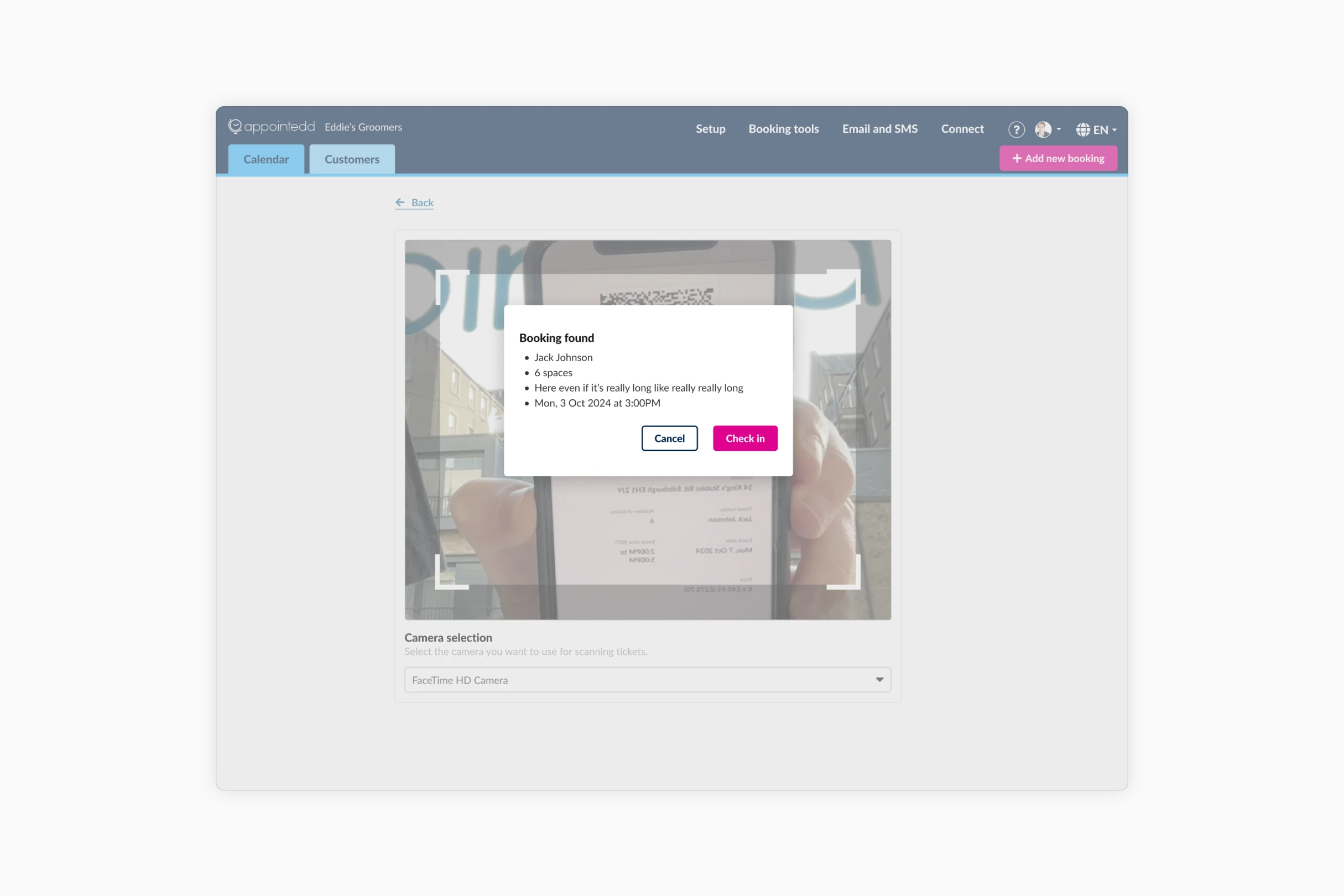1344x896 pixels.
Task: Switch to the Calendar tab
Action: [265, 159]
